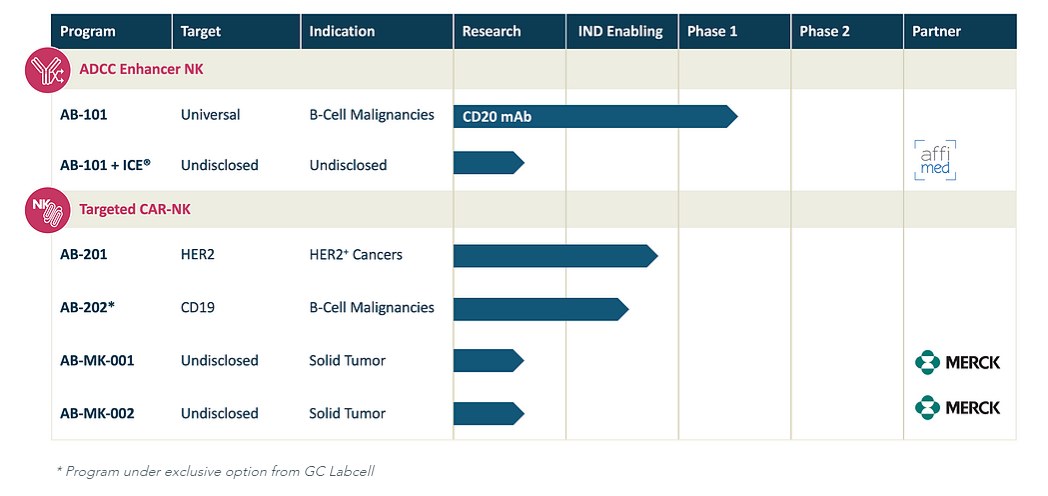Screen dimensions: 1048x496
Task: Select the IND Enabling column header
Action: [622, 31]
